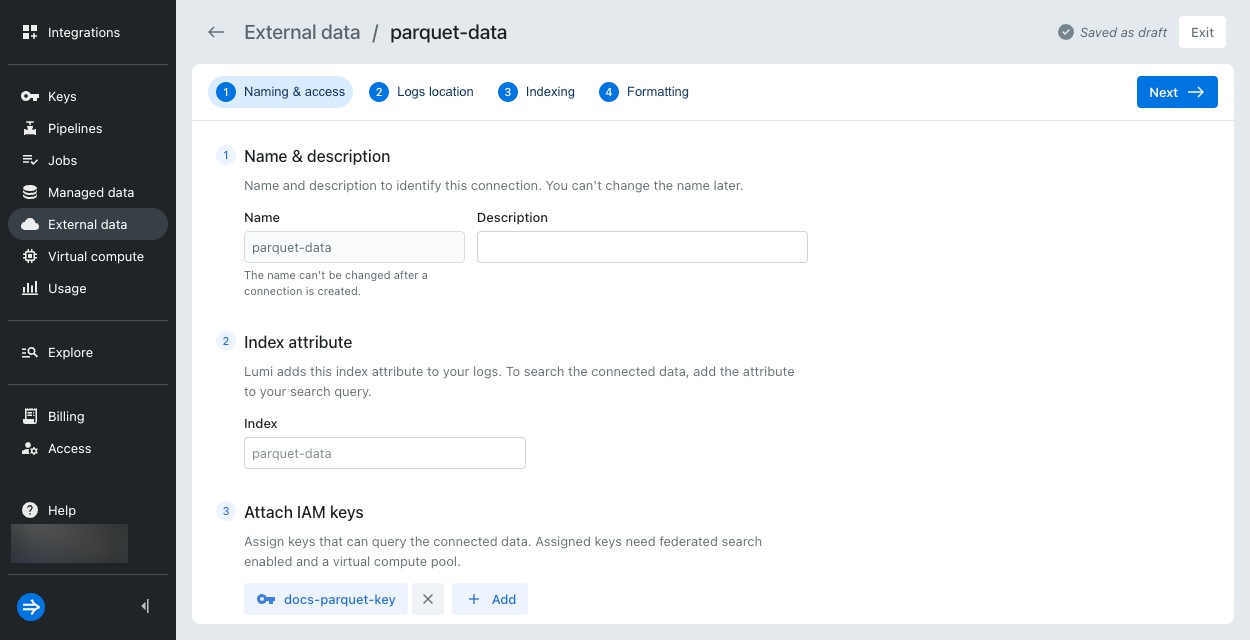The image size is (1250, 640).
Task: Click the External data cloud icon
Action: 30,224
